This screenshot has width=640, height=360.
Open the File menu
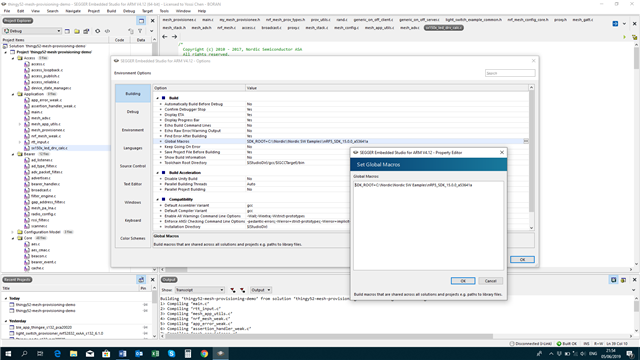[x=7, y=11]
